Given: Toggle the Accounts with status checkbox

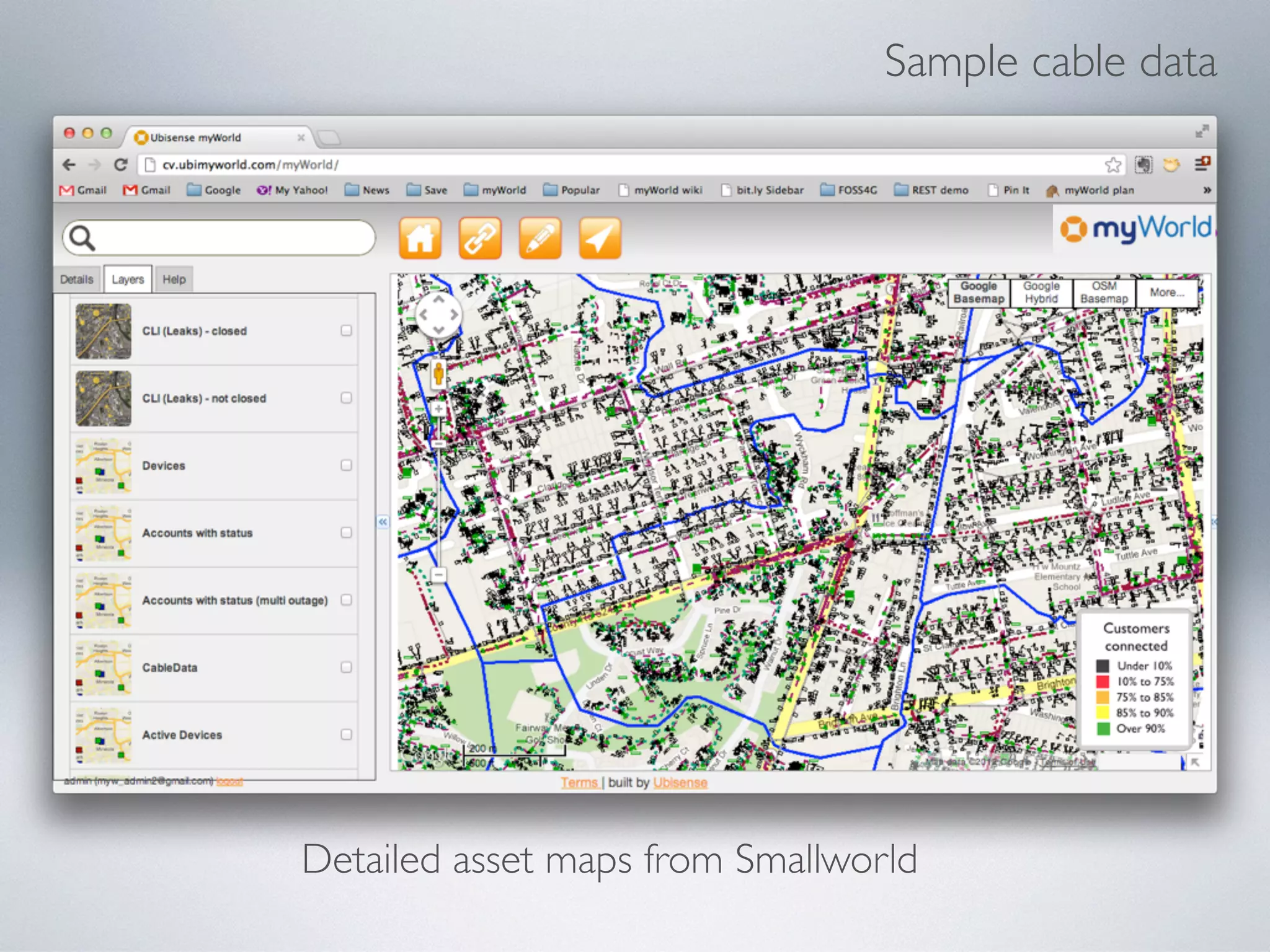Looking at the screenshot, I should pos(346,532).
